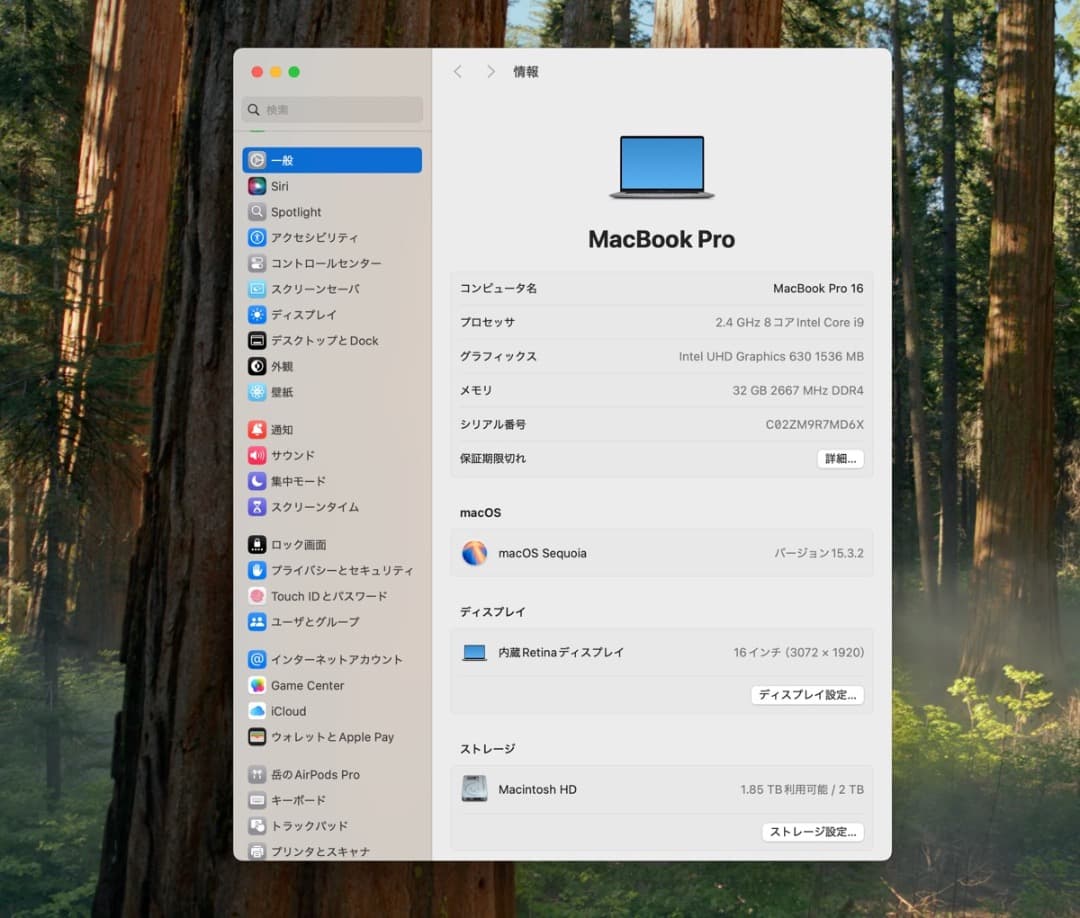This screenshot has width=1080, height=918.
Task: Open ストレージ設定 (Storage Settings)
Action: click(x=812, y=831)
